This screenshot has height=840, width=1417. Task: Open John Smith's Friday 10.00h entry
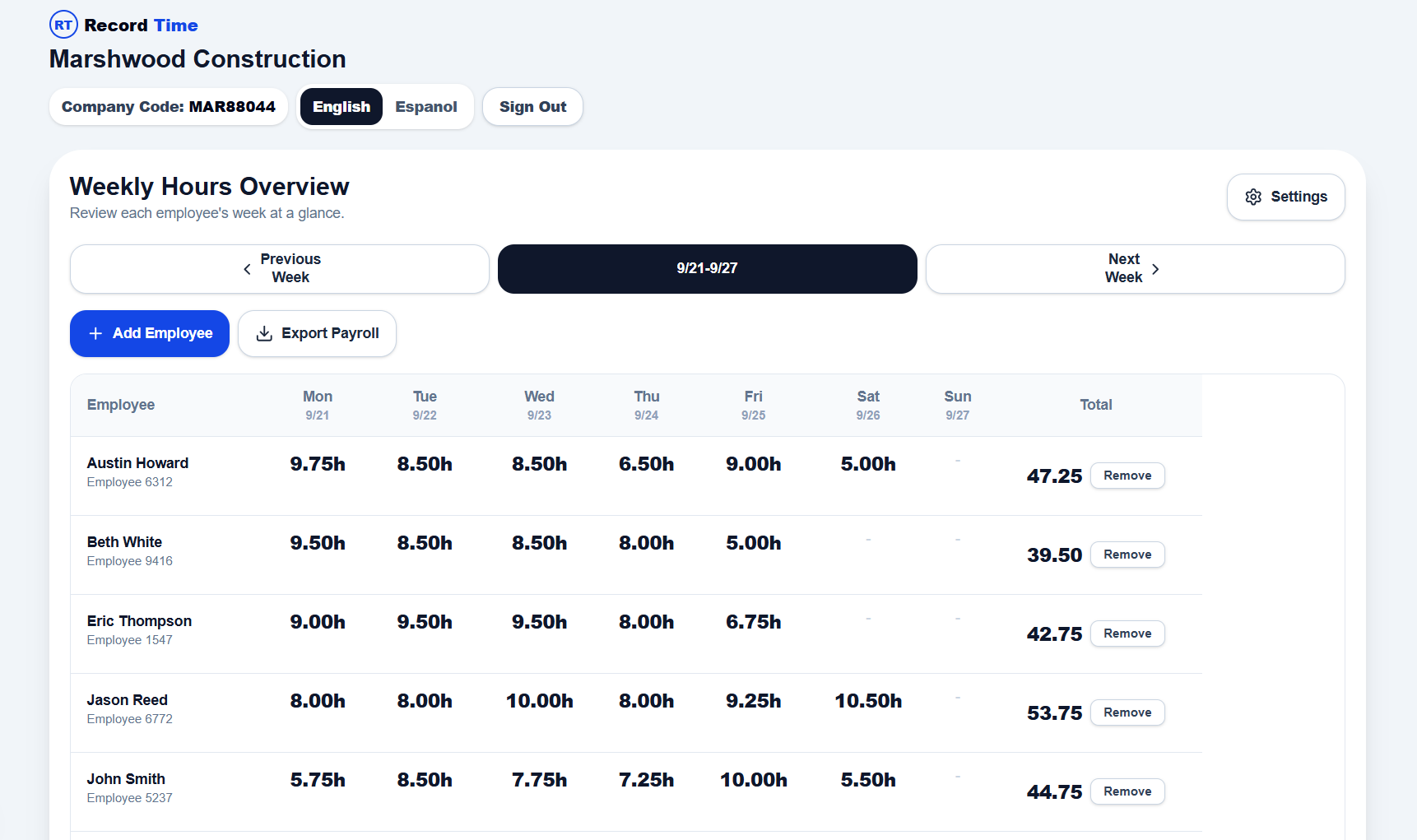coord(754,780)
